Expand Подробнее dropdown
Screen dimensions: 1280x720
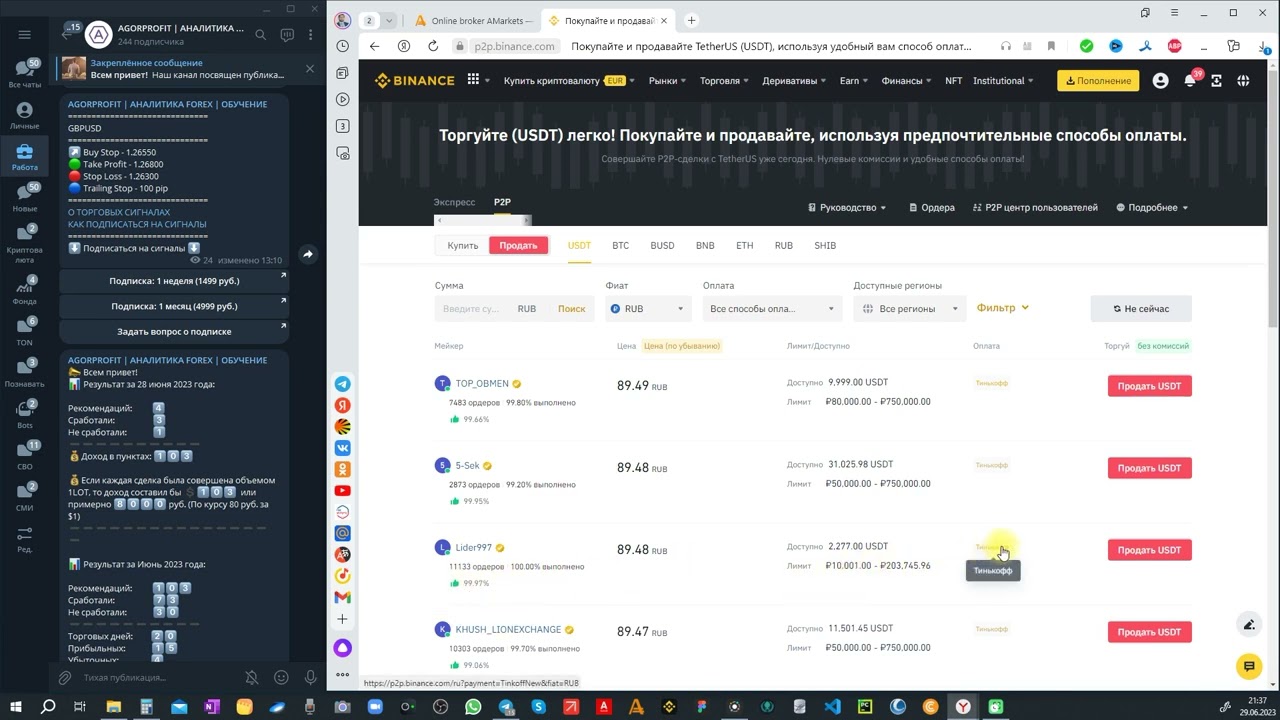1152,208
